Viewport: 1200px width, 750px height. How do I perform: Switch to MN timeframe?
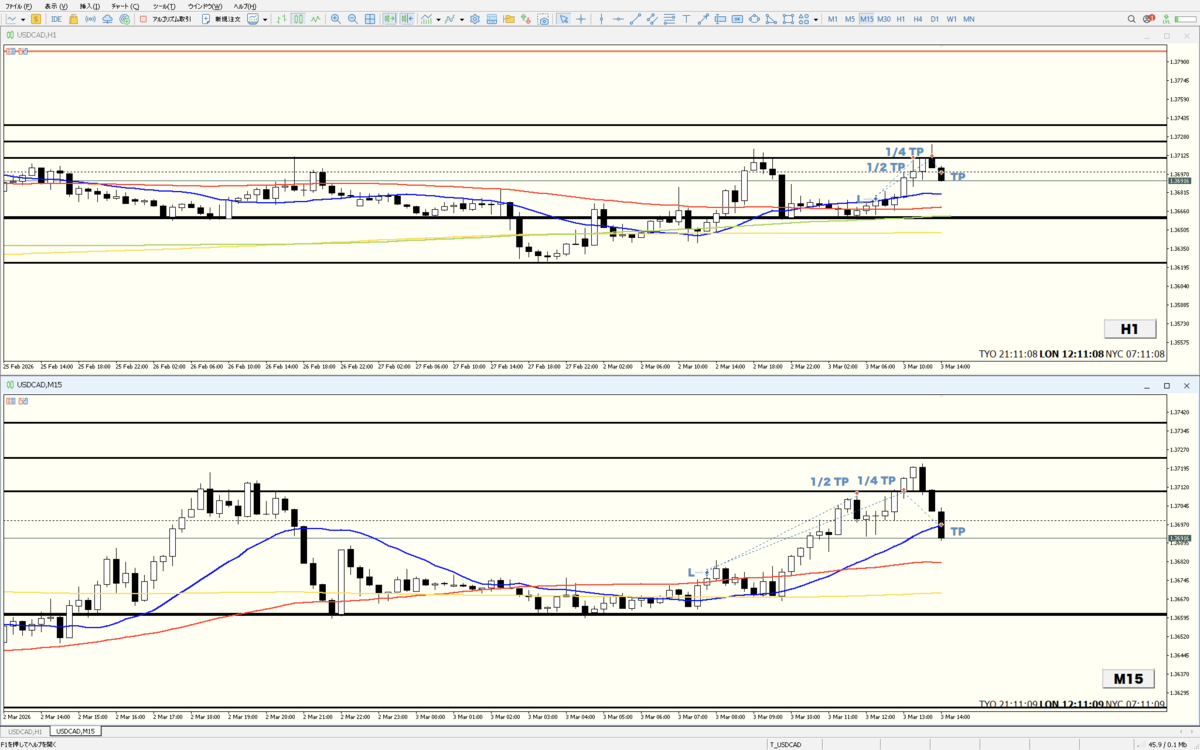point(969,19)
